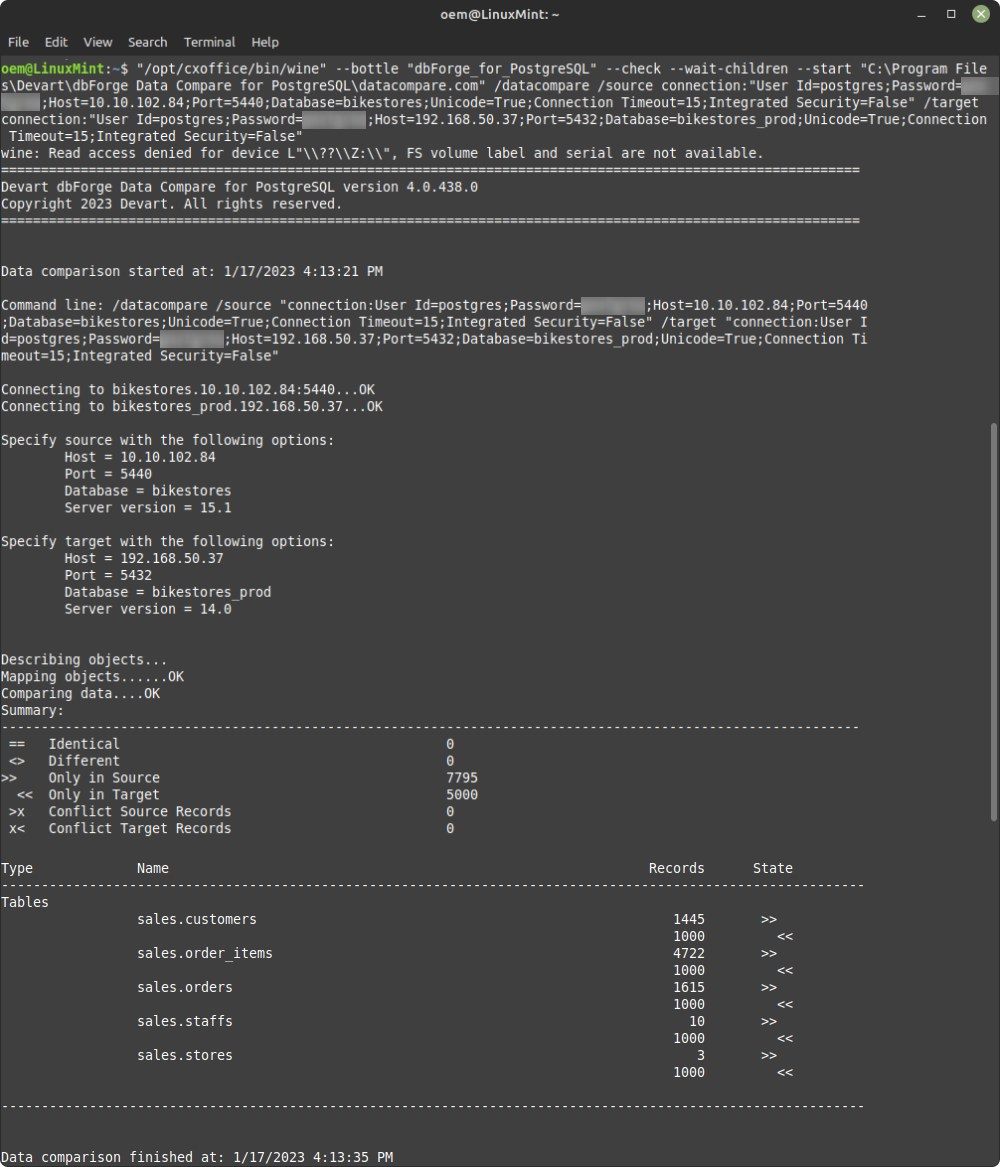Minimize the terminal window
The height and width of the screenshot is (1167, 1000).
coord(922,14)
